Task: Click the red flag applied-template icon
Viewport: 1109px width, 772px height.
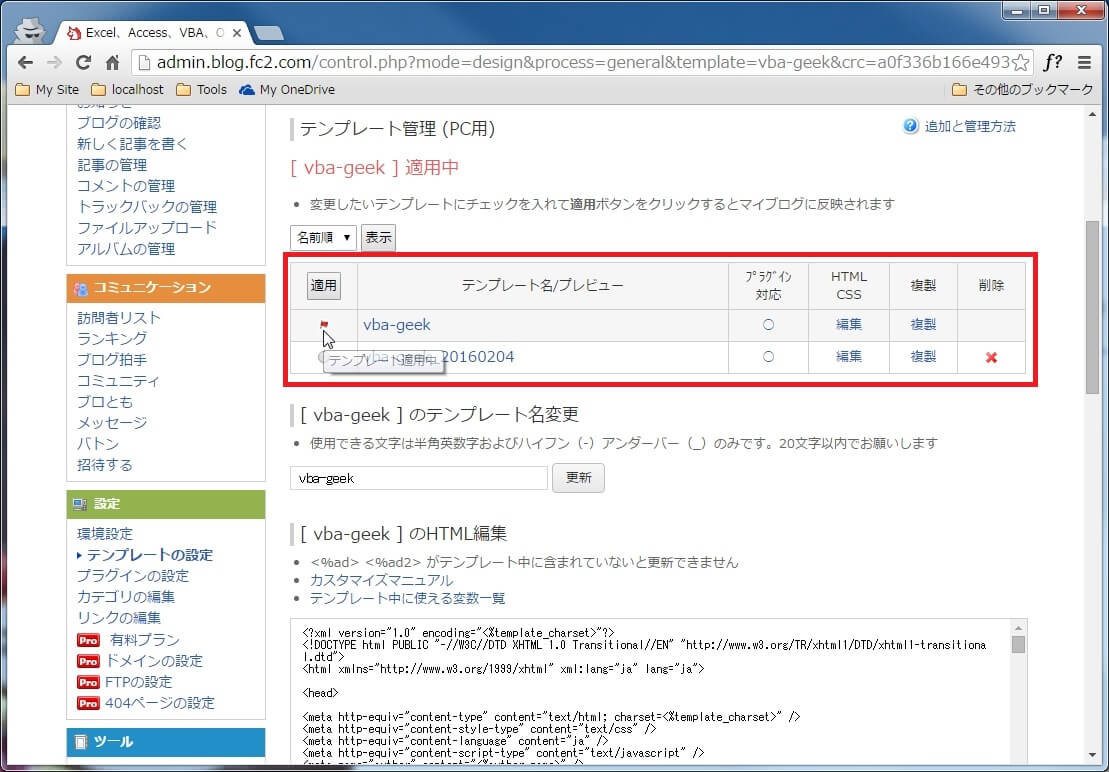Action: pyautogui.click(x=323, y=324)
